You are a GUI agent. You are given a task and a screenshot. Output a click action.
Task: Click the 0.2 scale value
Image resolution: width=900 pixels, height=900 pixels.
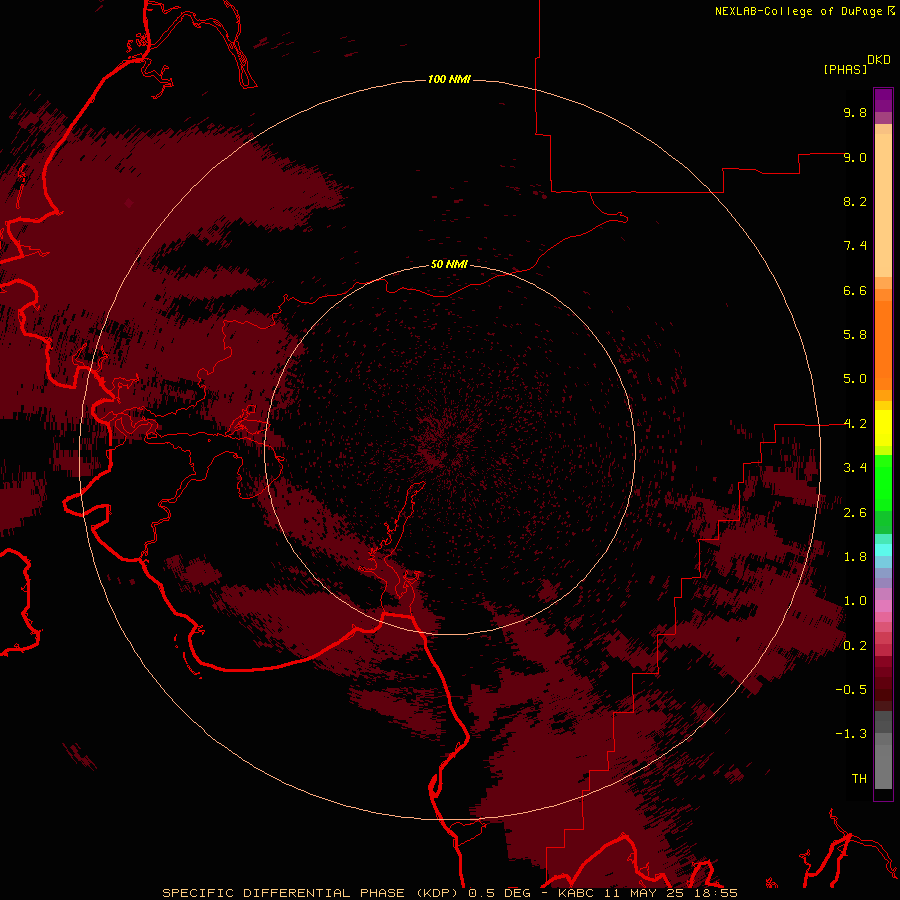coord(855,646)
